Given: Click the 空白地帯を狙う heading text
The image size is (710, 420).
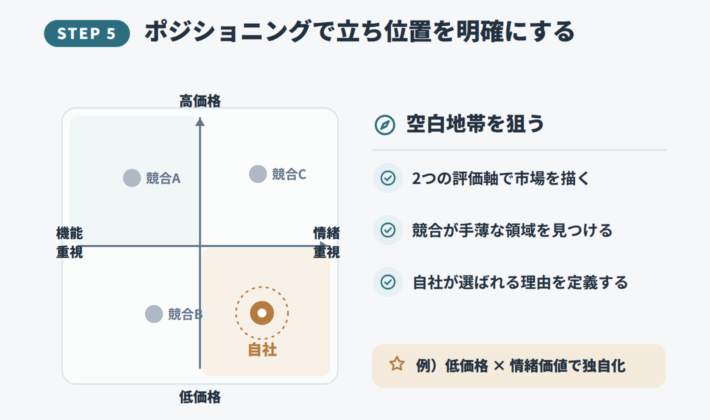Looking at the screenshot, I should point(475,124).
